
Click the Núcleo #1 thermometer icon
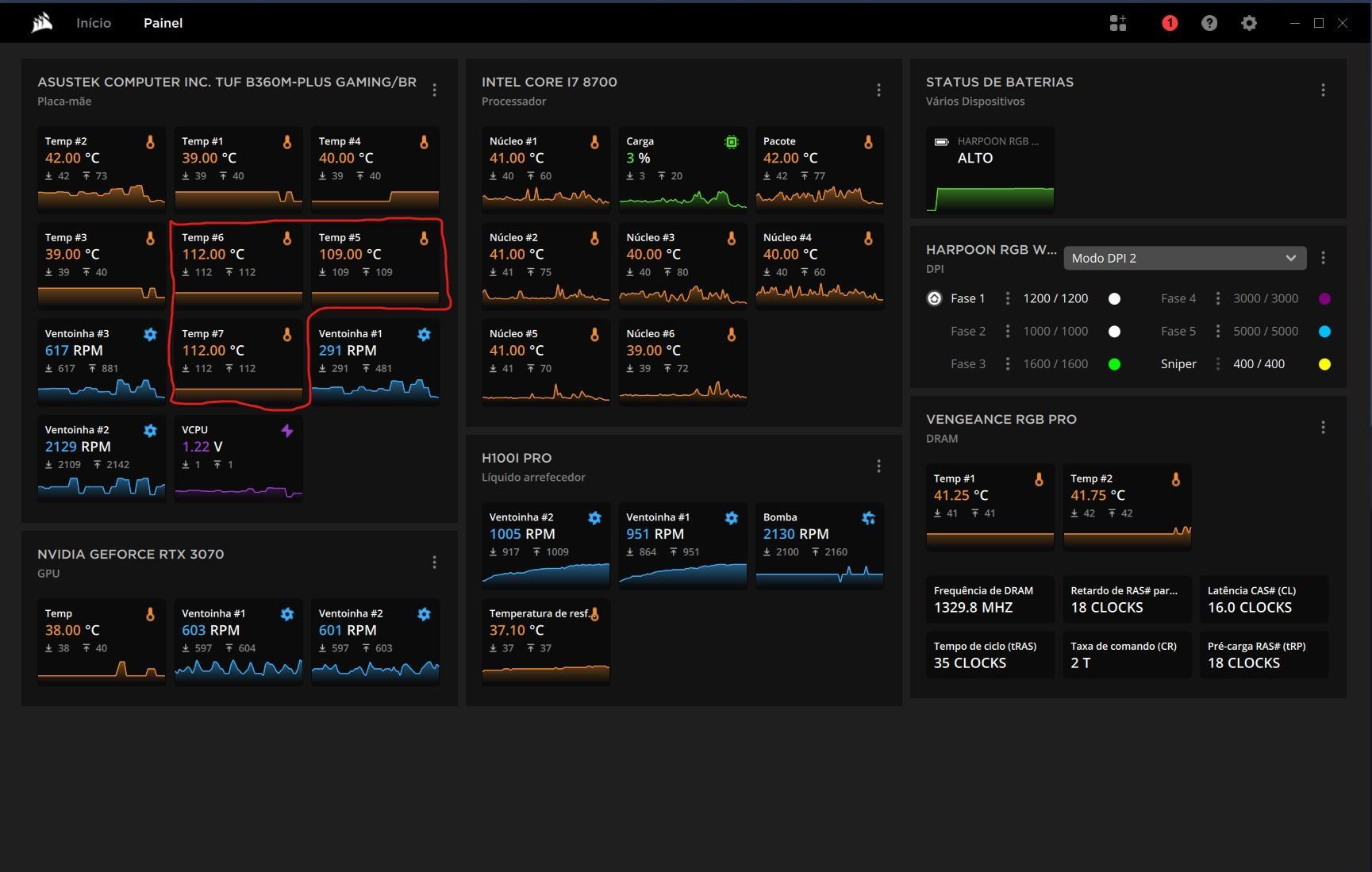pyautogui.click(x=594, y=142)
